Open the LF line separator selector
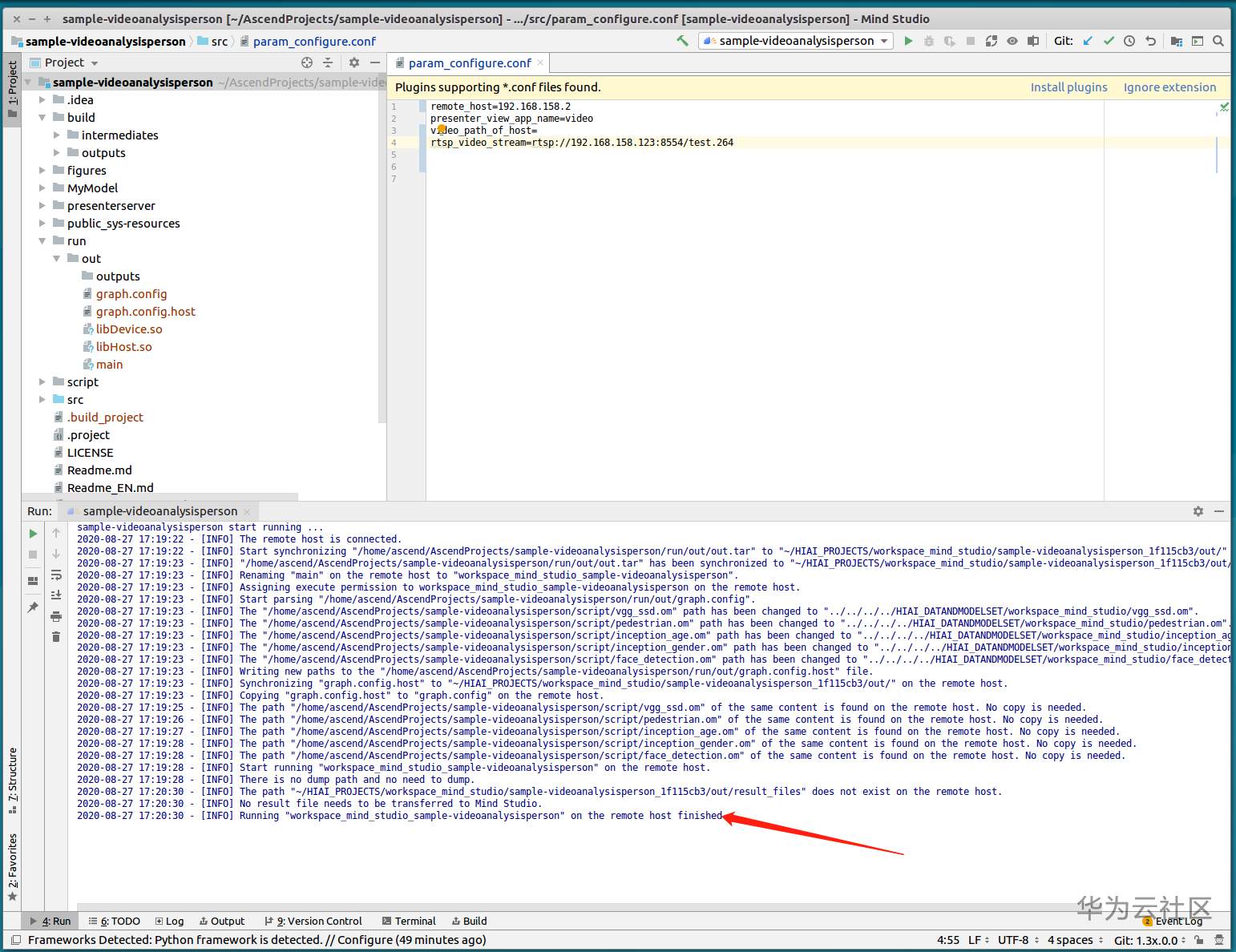1236x952 pixels. tap(977, 940)
